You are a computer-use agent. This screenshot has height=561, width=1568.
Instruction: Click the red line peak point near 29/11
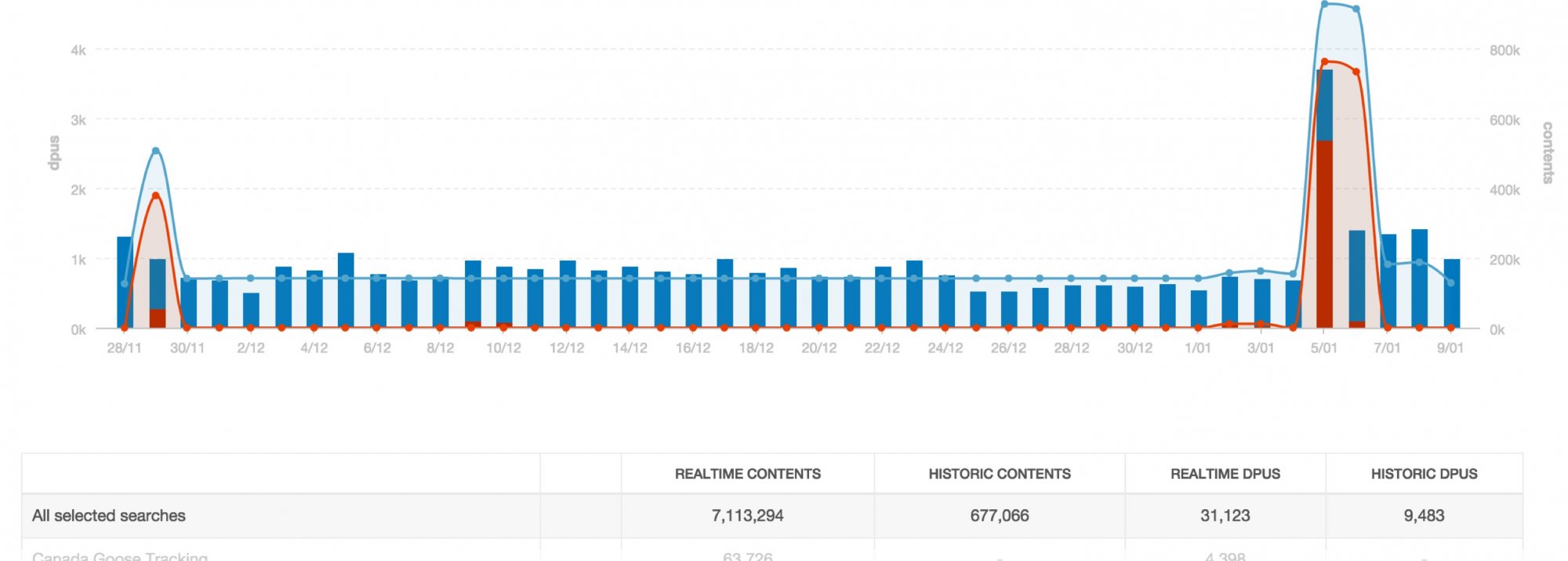pyautogui.click(x=155, y=195)
